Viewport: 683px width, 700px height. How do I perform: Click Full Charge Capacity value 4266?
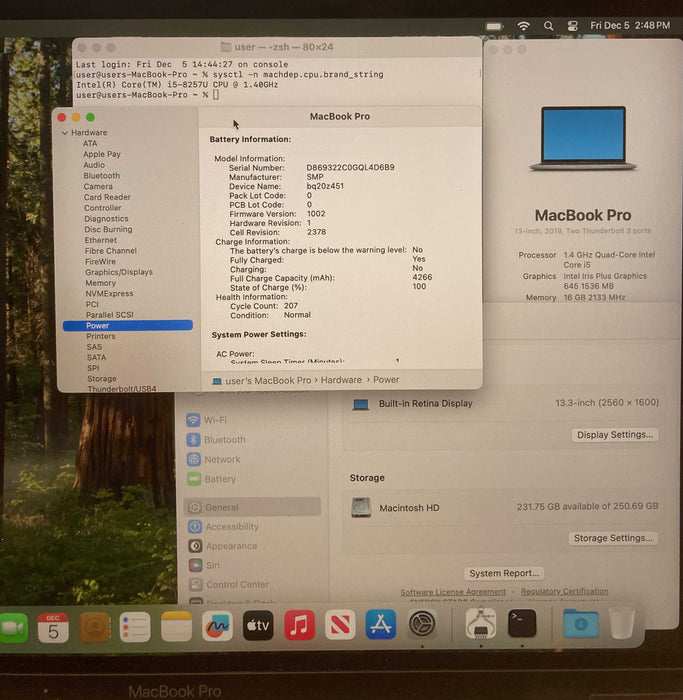coord(422,278)
